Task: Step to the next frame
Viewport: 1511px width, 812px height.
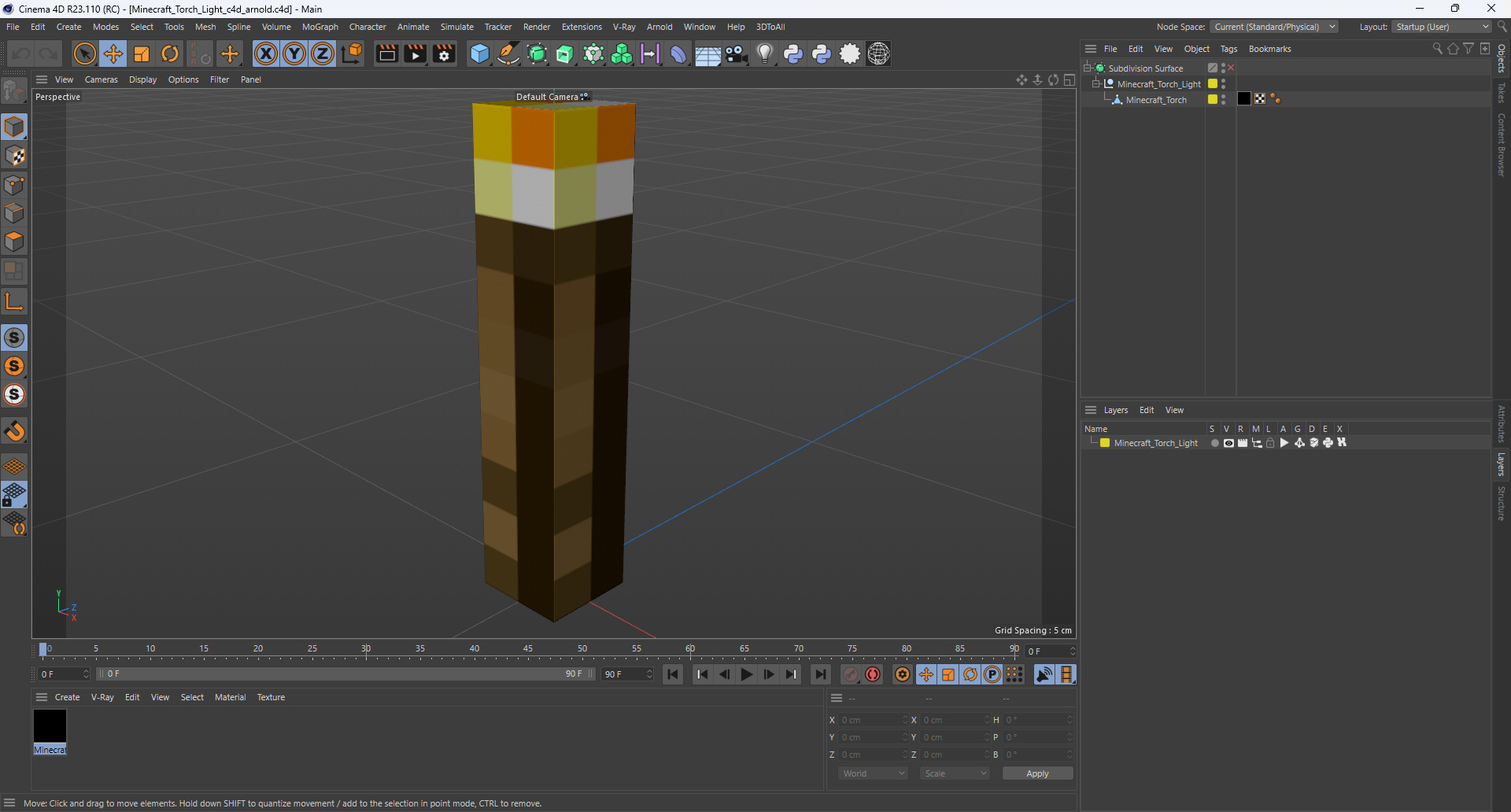Action: [x=768, y=674]
